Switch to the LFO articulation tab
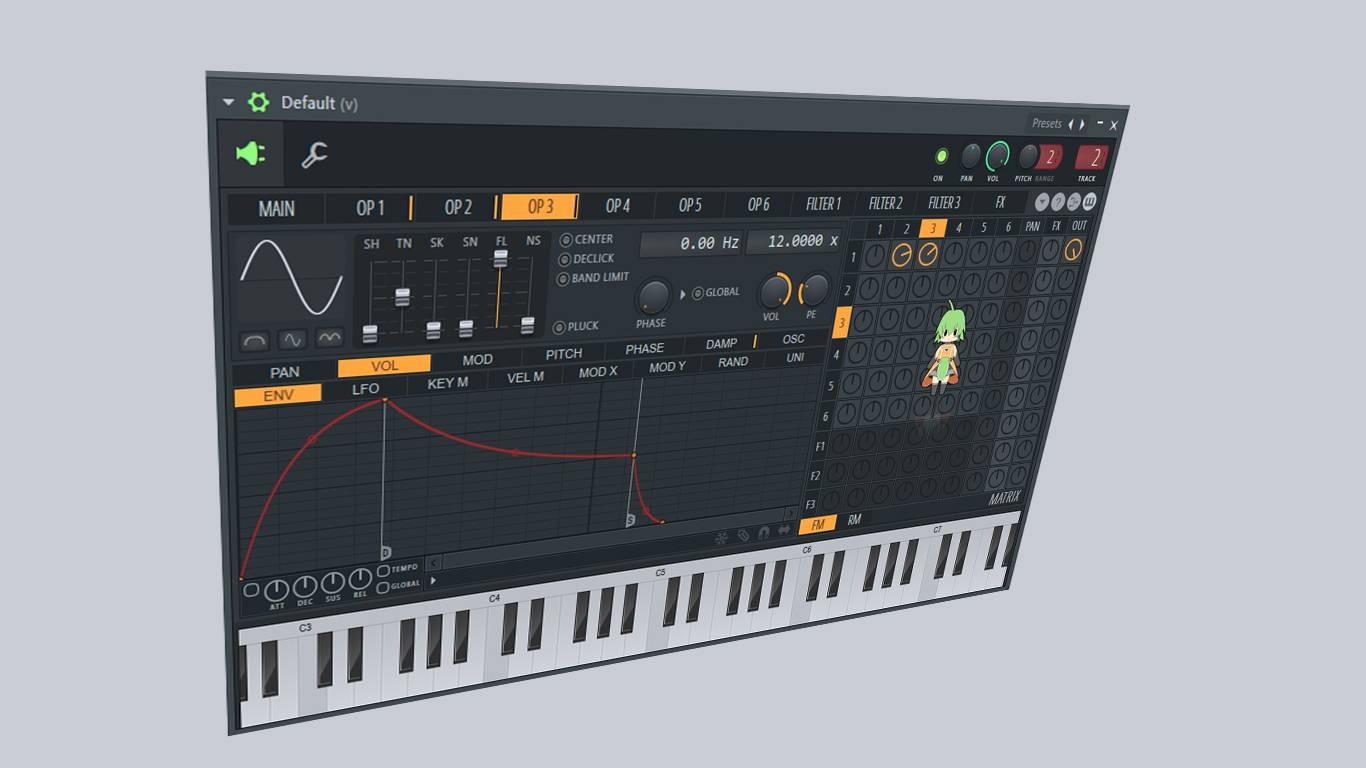This screenshot has height=768, width=1366. pos(366,389)
